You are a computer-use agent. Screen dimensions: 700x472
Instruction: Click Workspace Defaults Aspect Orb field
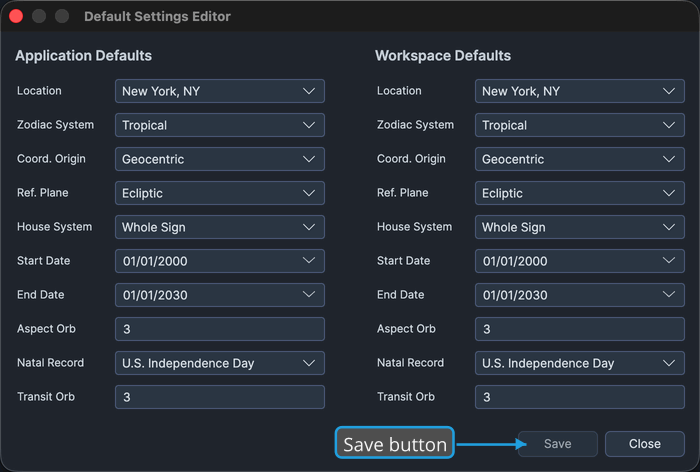[579, 329]
